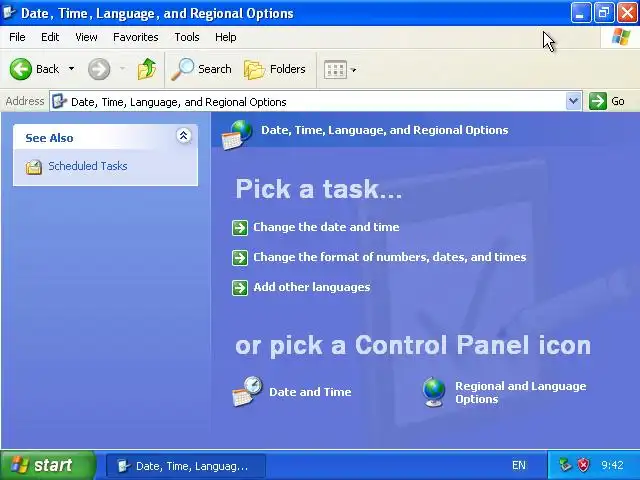Click the network connection tray icon
This screenshot has height=480, width=640.
click(x=565, y=465)
